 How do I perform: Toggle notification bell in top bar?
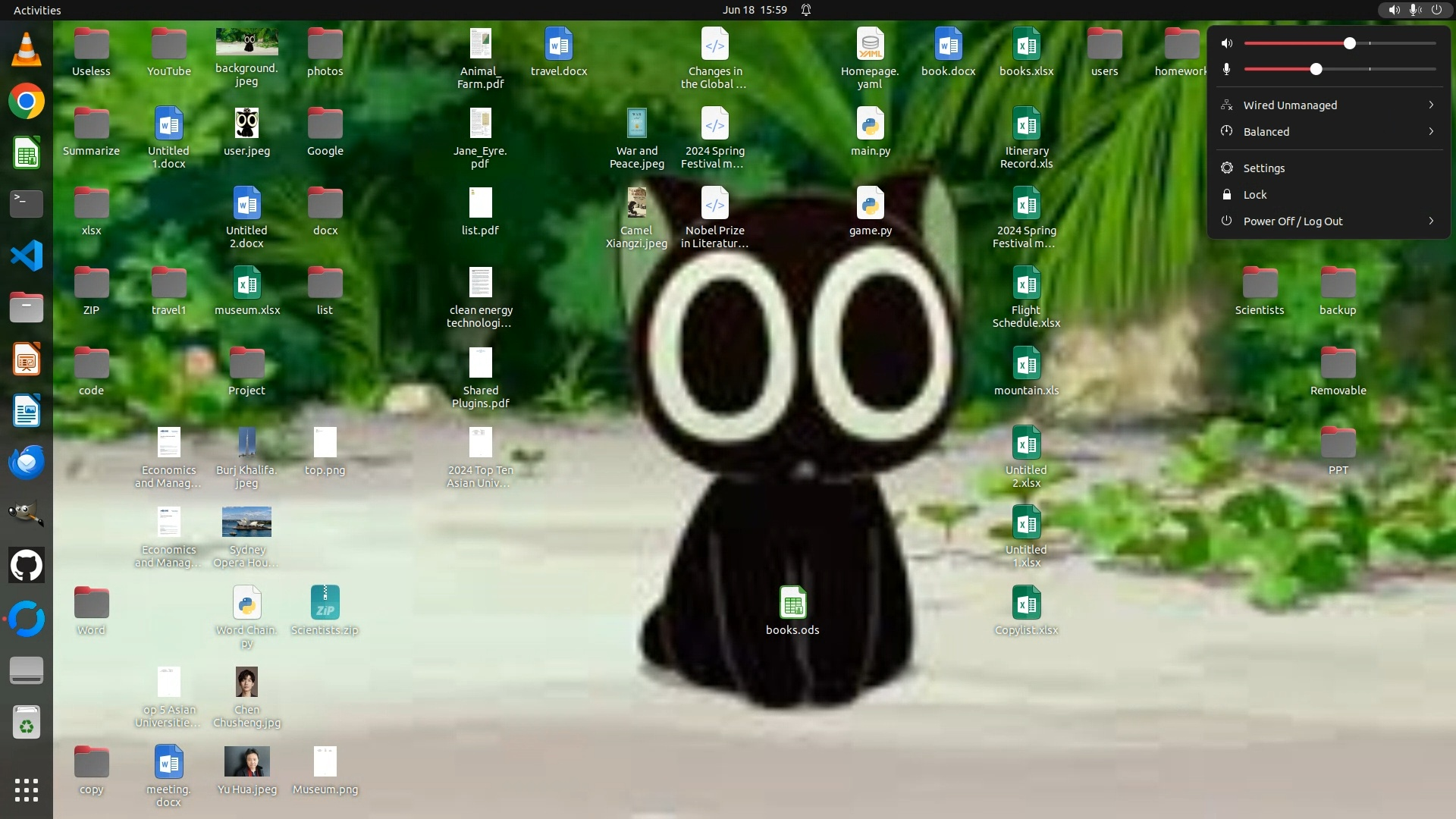point(806,10)
